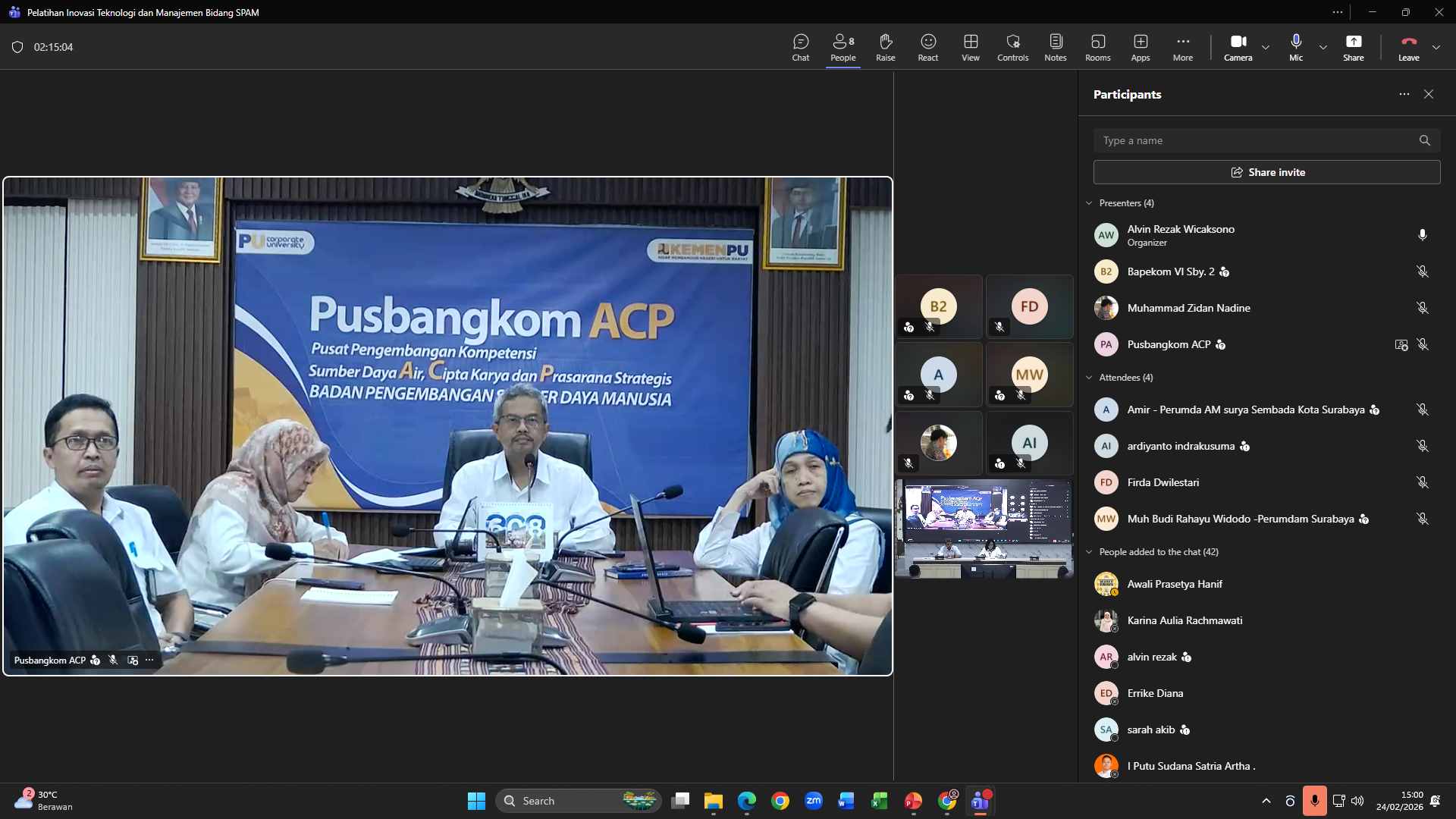
Task: Select the People tab in toolbar
Action: 843,47
